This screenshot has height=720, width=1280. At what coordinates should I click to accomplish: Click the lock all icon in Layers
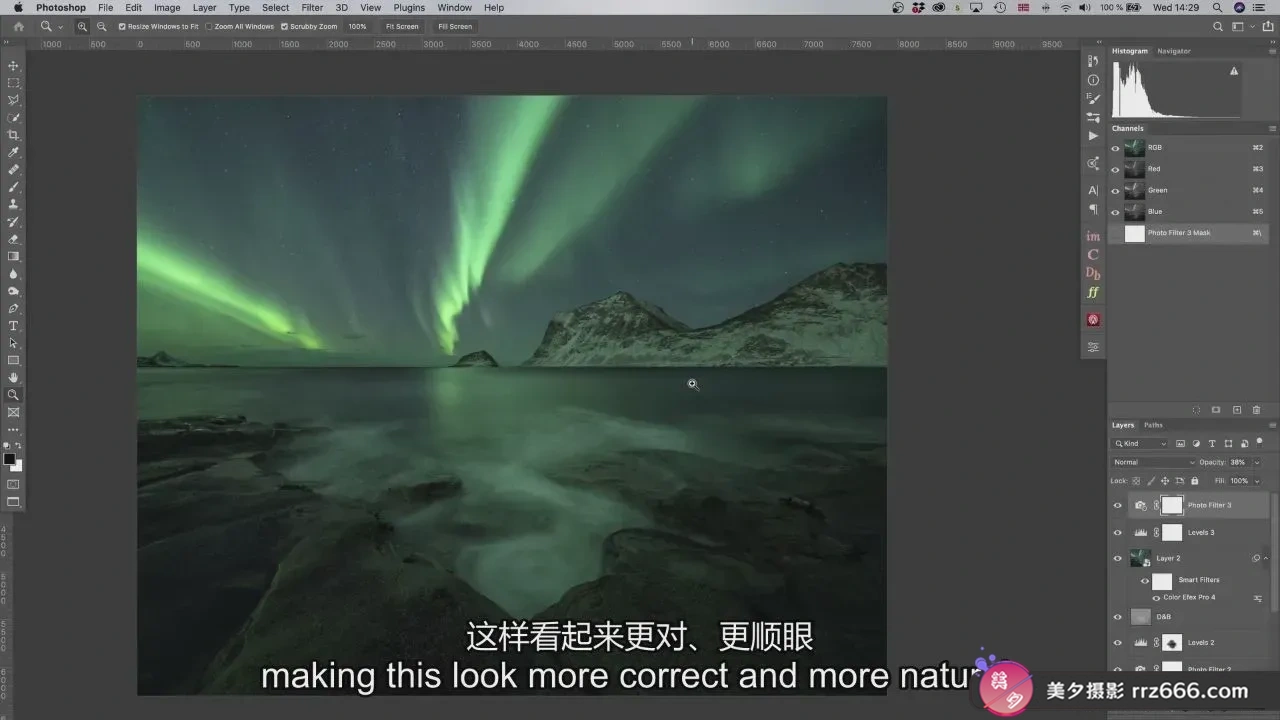[1195, 481]
